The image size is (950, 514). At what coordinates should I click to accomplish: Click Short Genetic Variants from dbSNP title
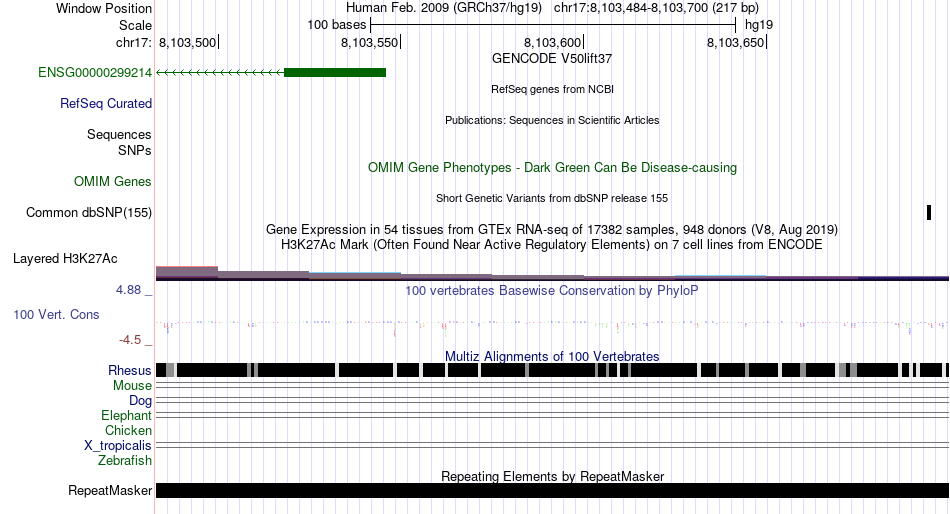pyautogui.click(x=552, y=198)
